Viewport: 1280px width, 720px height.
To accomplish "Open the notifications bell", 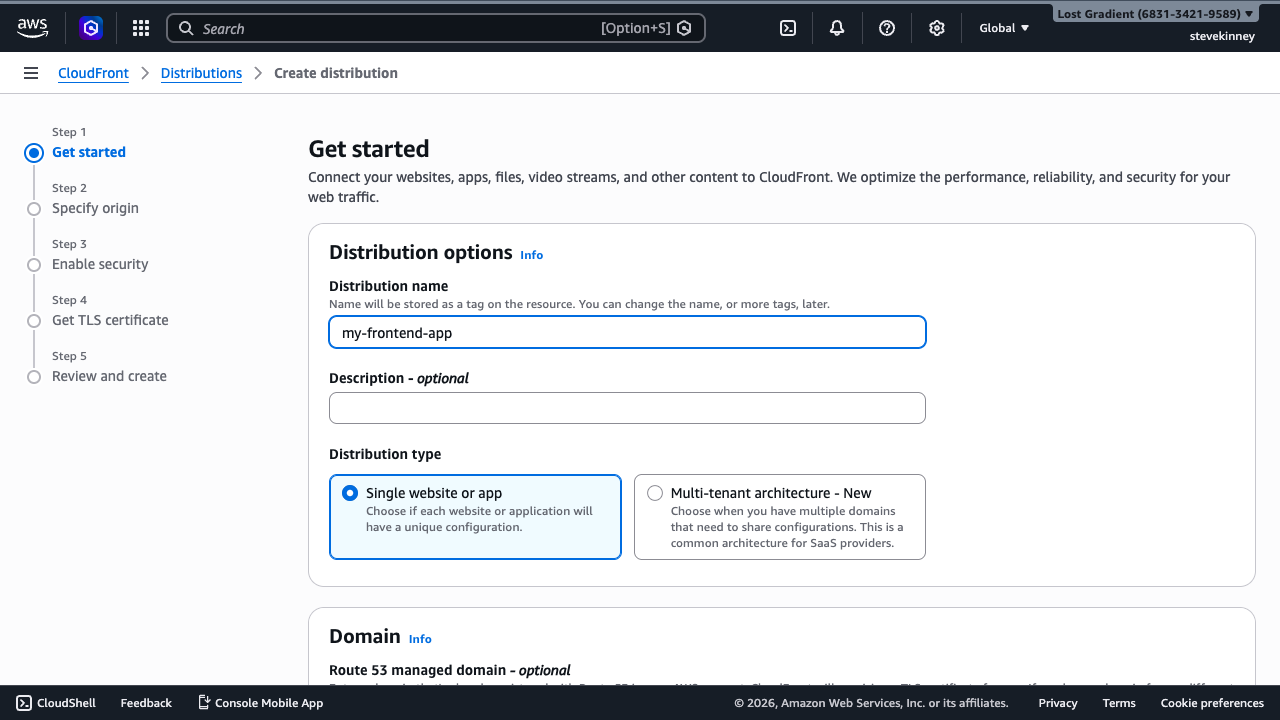I will 837,28.
